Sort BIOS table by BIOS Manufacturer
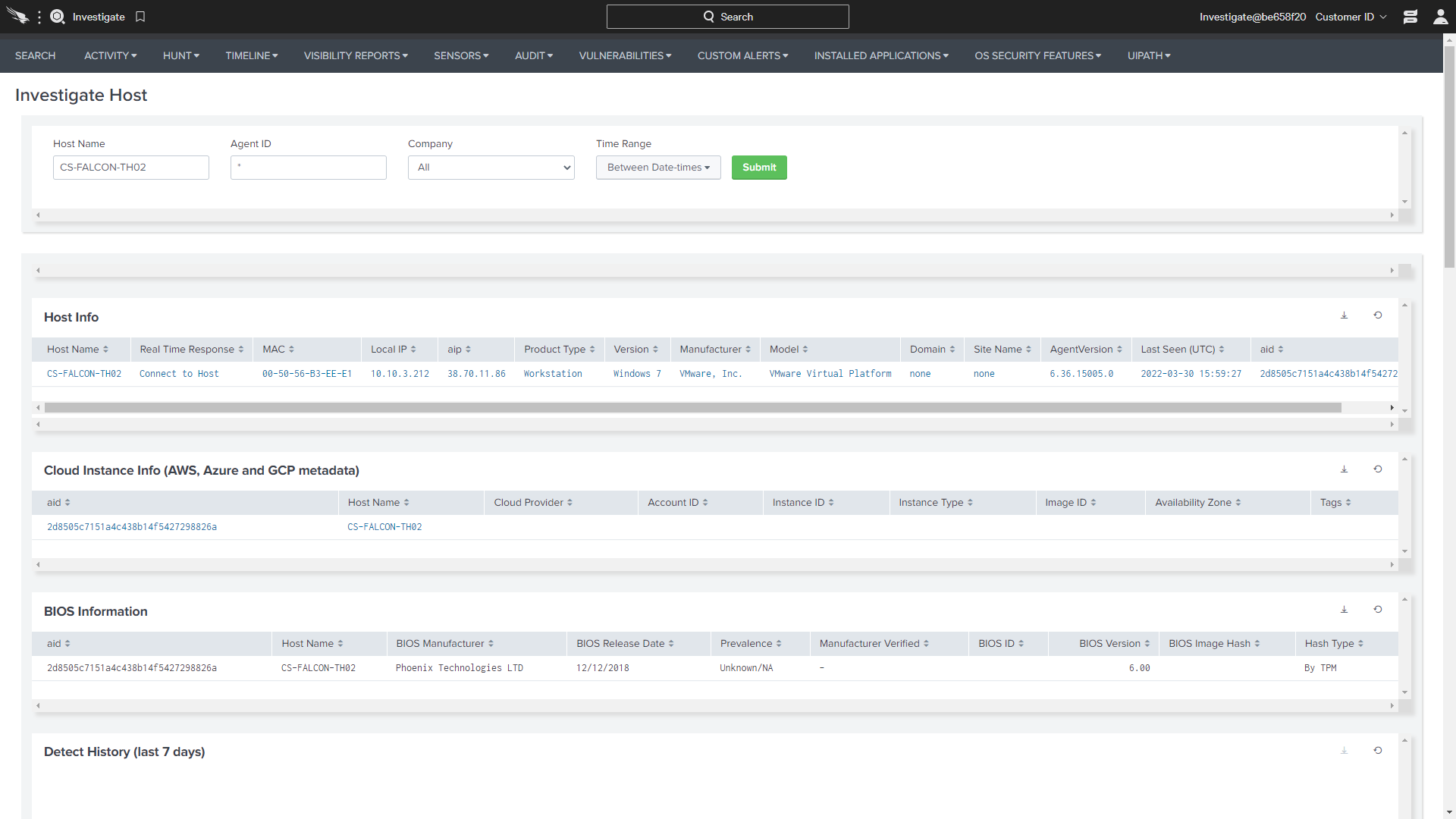The image size is (1456, 819). [444, 644]
